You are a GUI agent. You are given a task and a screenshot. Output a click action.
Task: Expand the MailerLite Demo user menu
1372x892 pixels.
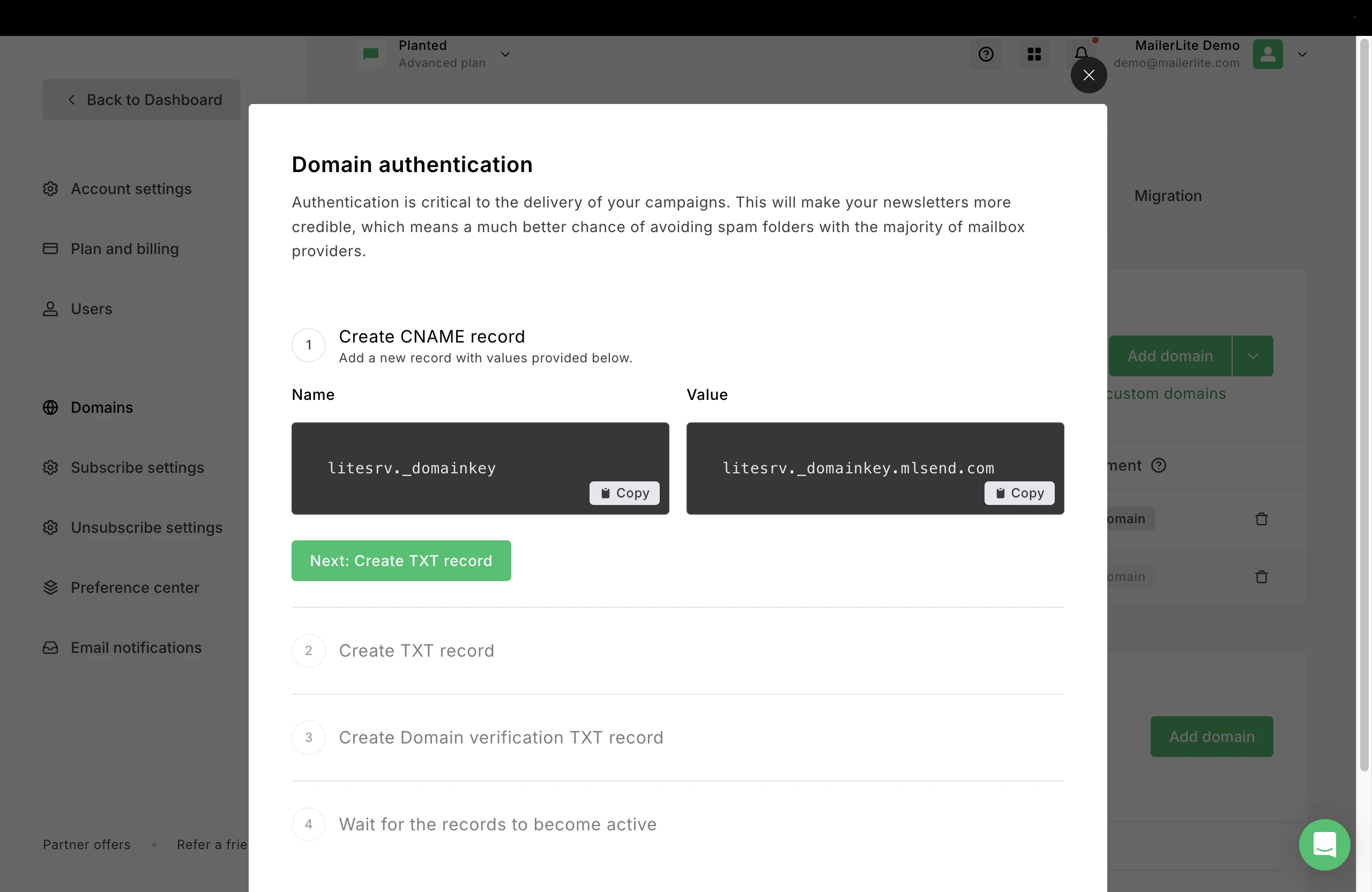click(x=1302, y=54)
